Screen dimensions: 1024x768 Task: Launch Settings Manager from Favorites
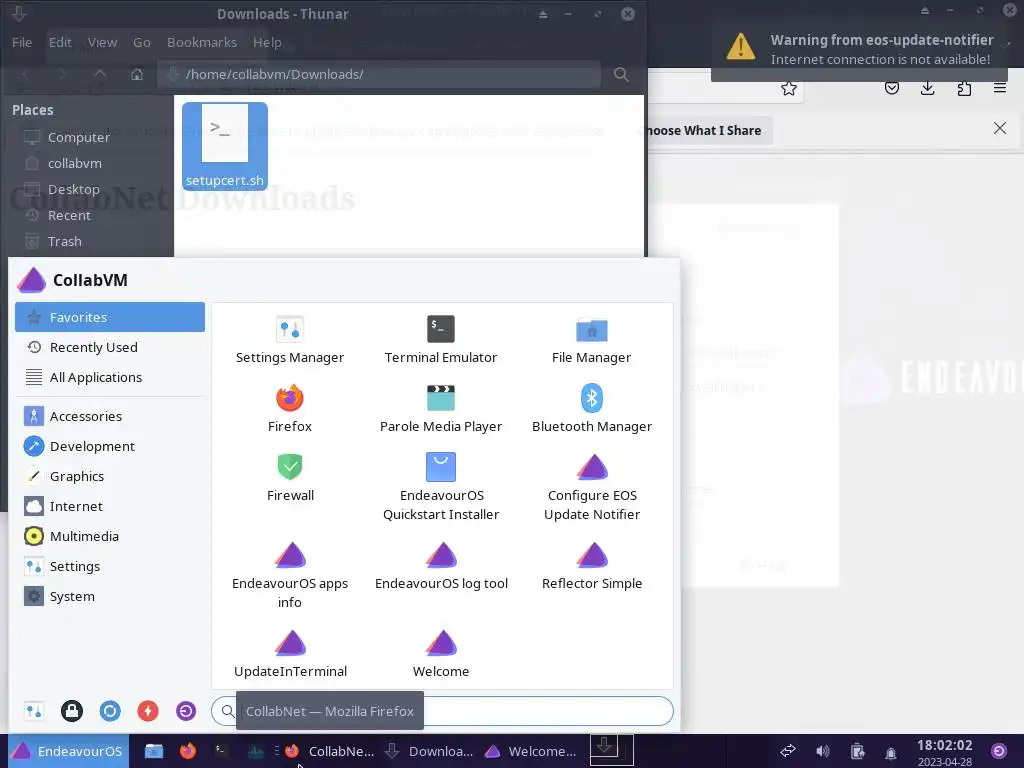click(289, 340)
